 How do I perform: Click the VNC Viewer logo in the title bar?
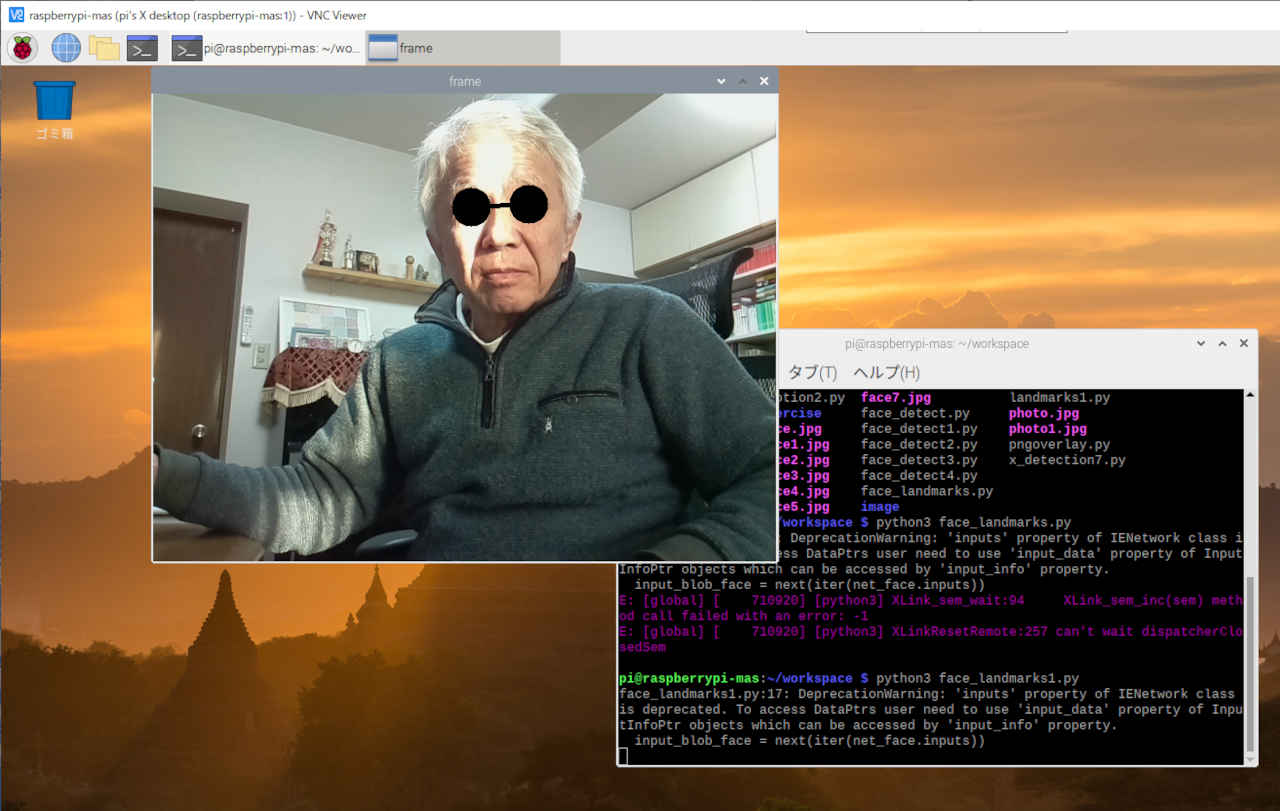click(x=15, y=15)
